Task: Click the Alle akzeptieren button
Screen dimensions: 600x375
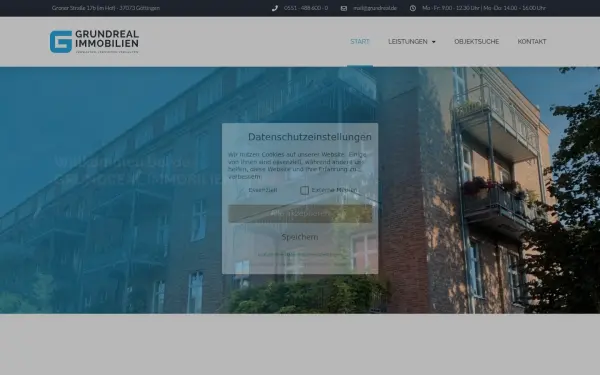Action: tap(300, 214)
